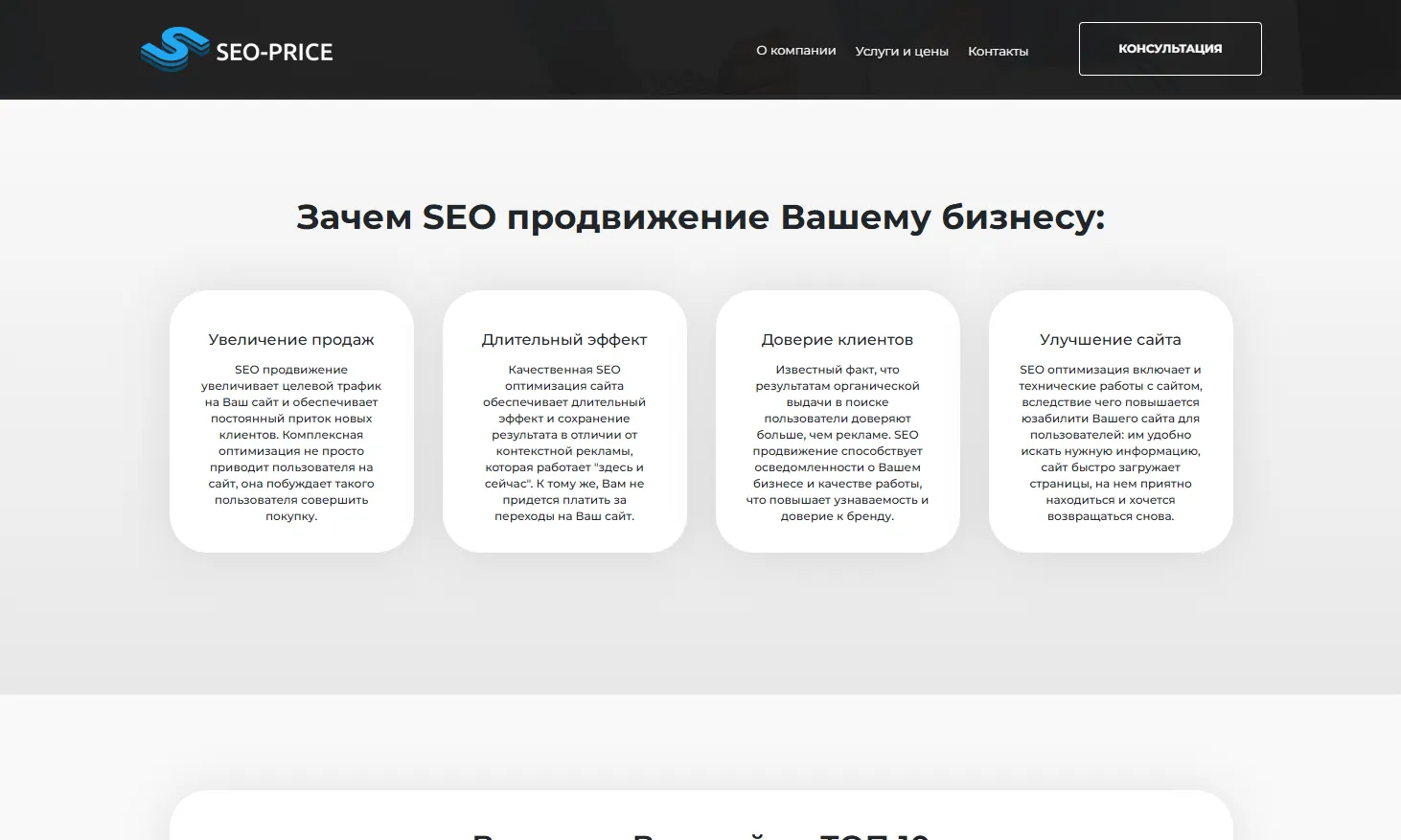Click the 'SEO' word in main heading
The image size is (1401, 840).
click(459, 217)
